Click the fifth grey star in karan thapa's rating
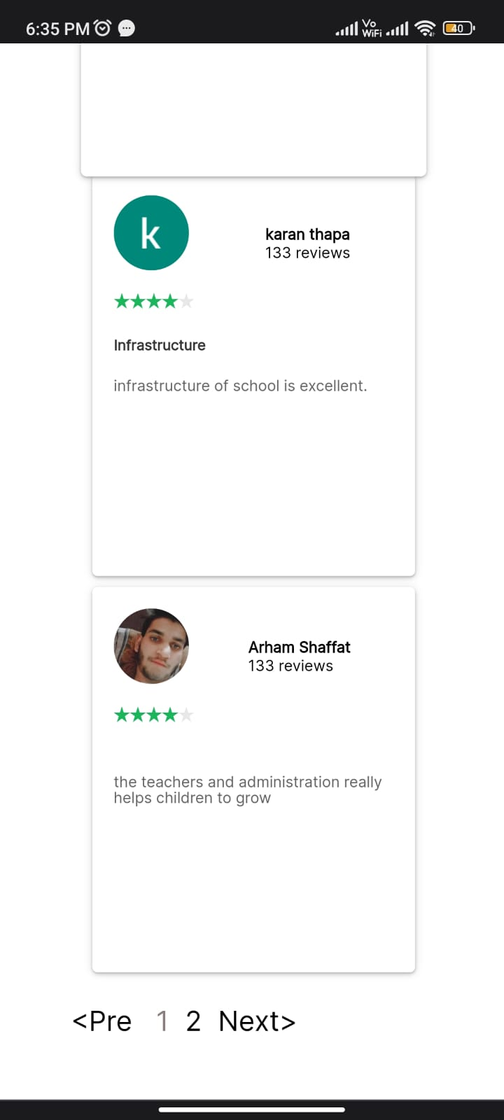Image resolution: width=504 pixels, height=1120 pixels. pos(186,301)
